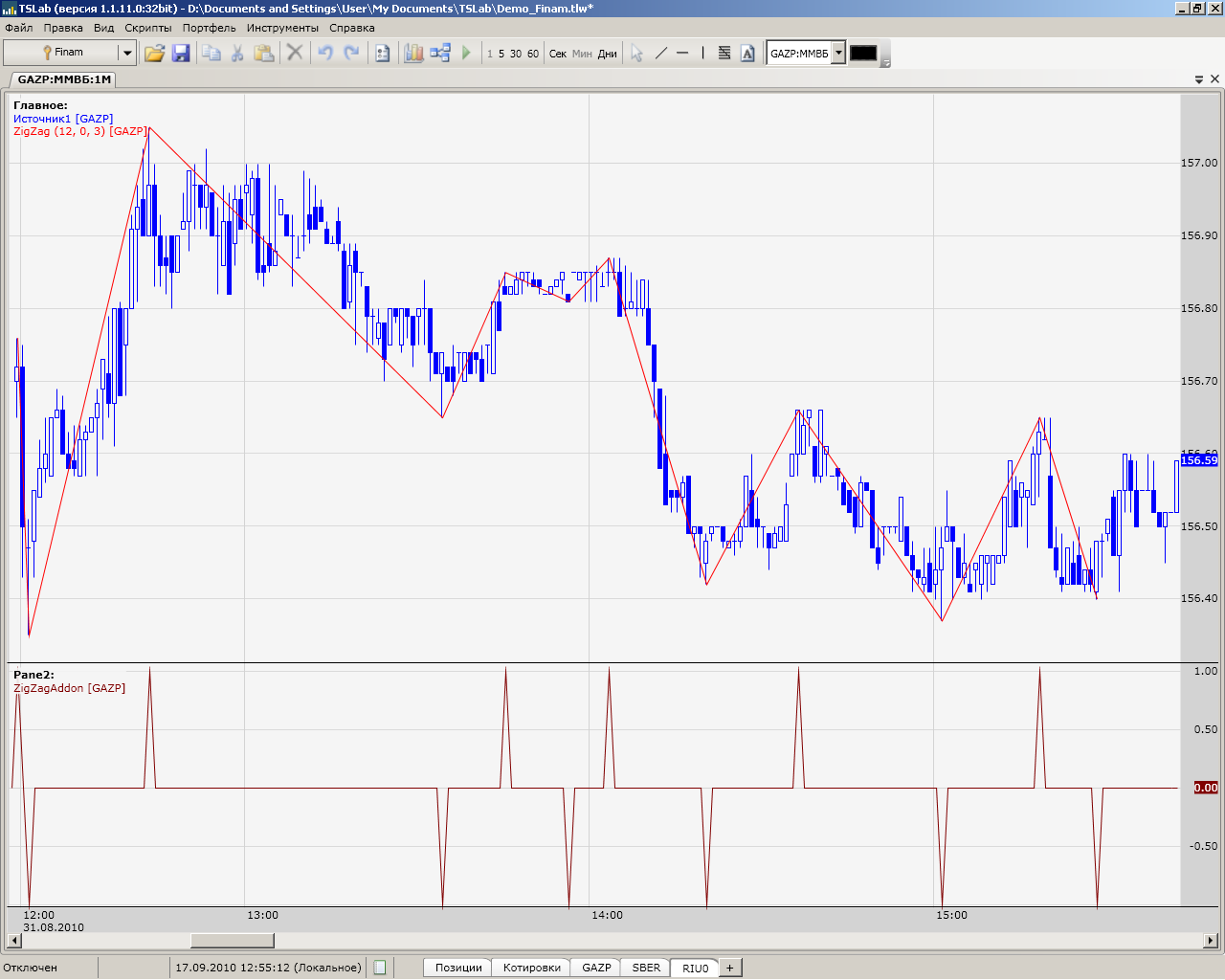This screenshot has height=980, width=1225.
Task: Select the arrow cursor tool
Action: click(x=636, y=54)
